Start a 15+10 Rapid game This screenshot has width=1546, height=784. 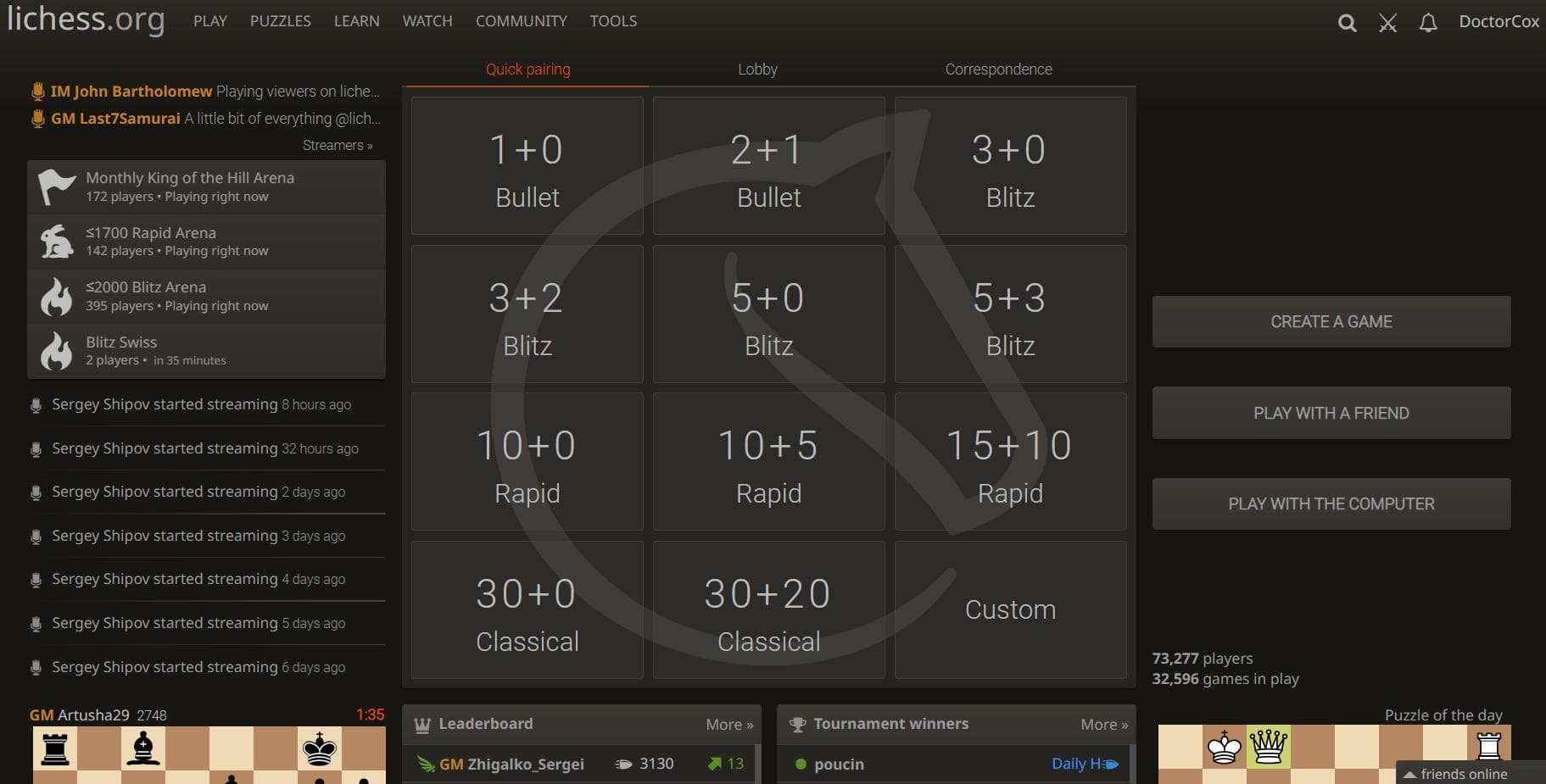(1011, 462)
